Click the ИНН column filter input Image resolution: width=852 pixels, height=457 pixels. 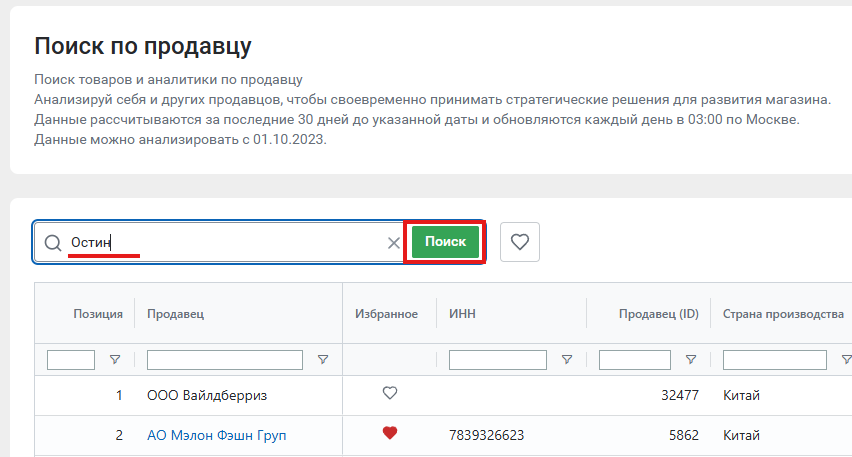tap(497, 360)
